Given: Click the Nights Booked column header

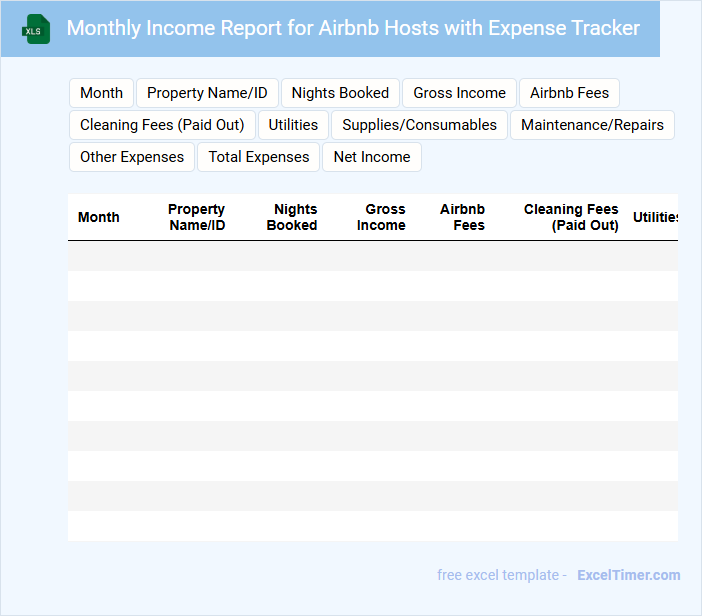Looking at the screenshot, I should click(292, 217).
